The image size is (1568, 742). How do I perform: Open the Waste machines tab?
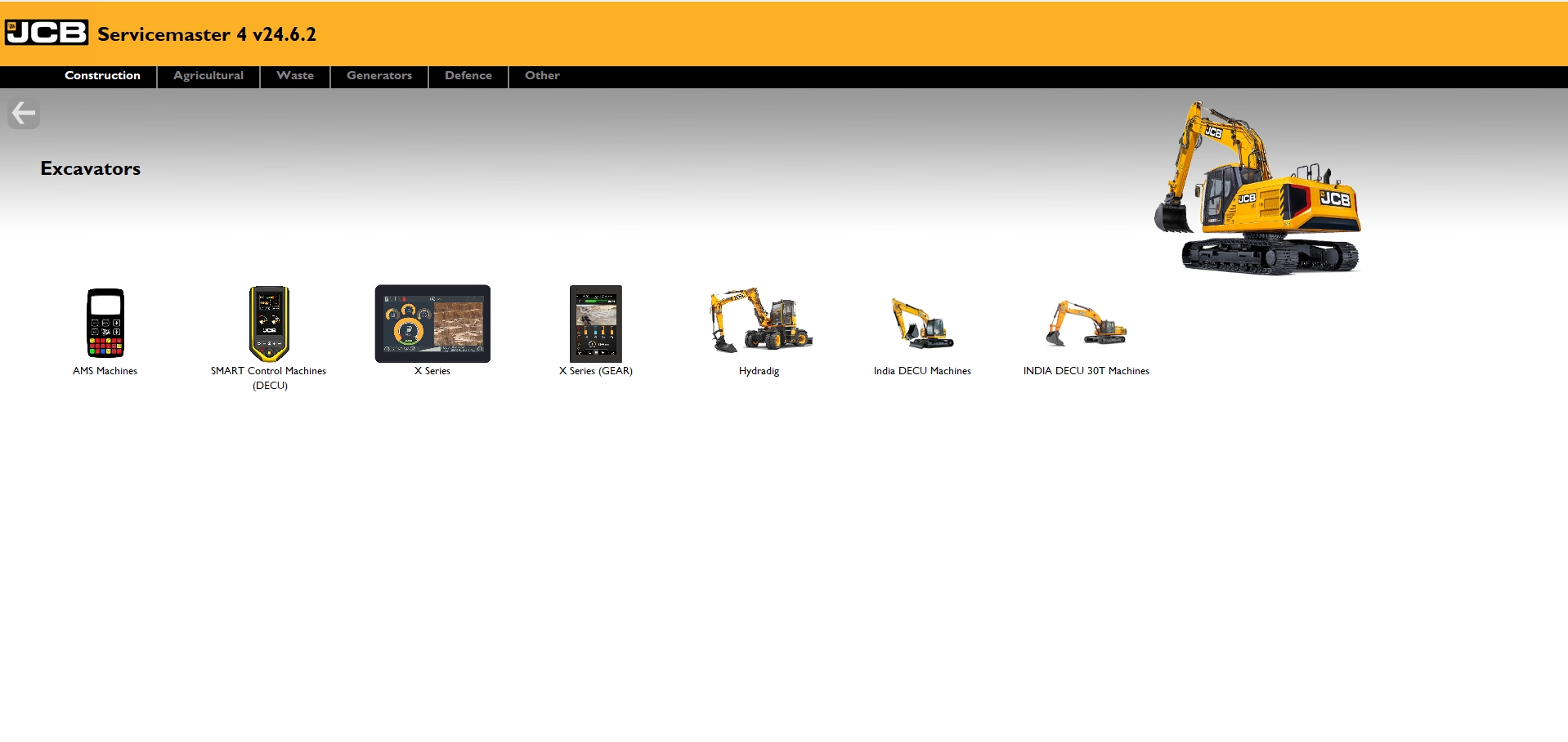(x=294, y=76)
